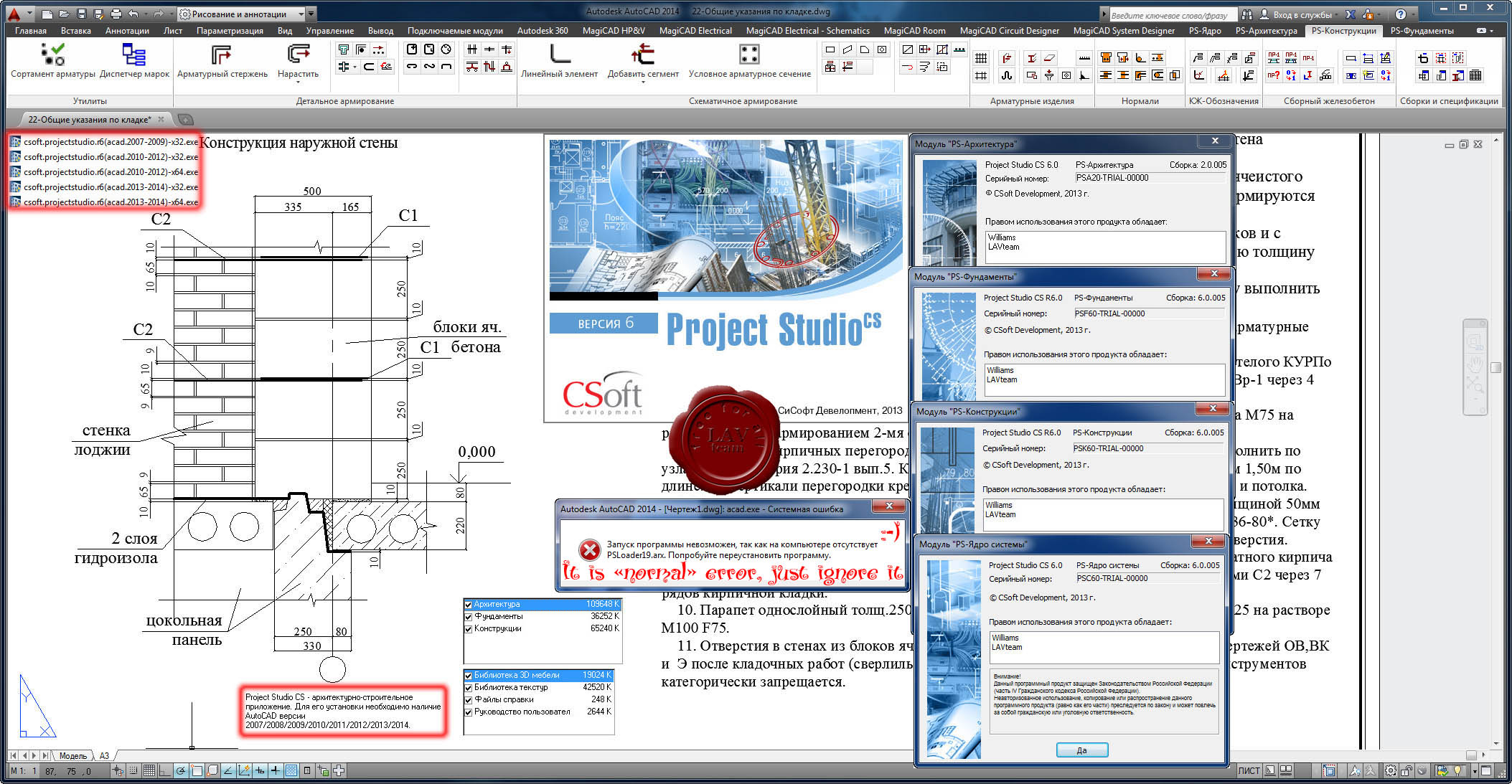Click the table icon in Сборки и спецификации
Image resolution: width=1512 pixels, height=784 pixels.
pos(1475,75)
